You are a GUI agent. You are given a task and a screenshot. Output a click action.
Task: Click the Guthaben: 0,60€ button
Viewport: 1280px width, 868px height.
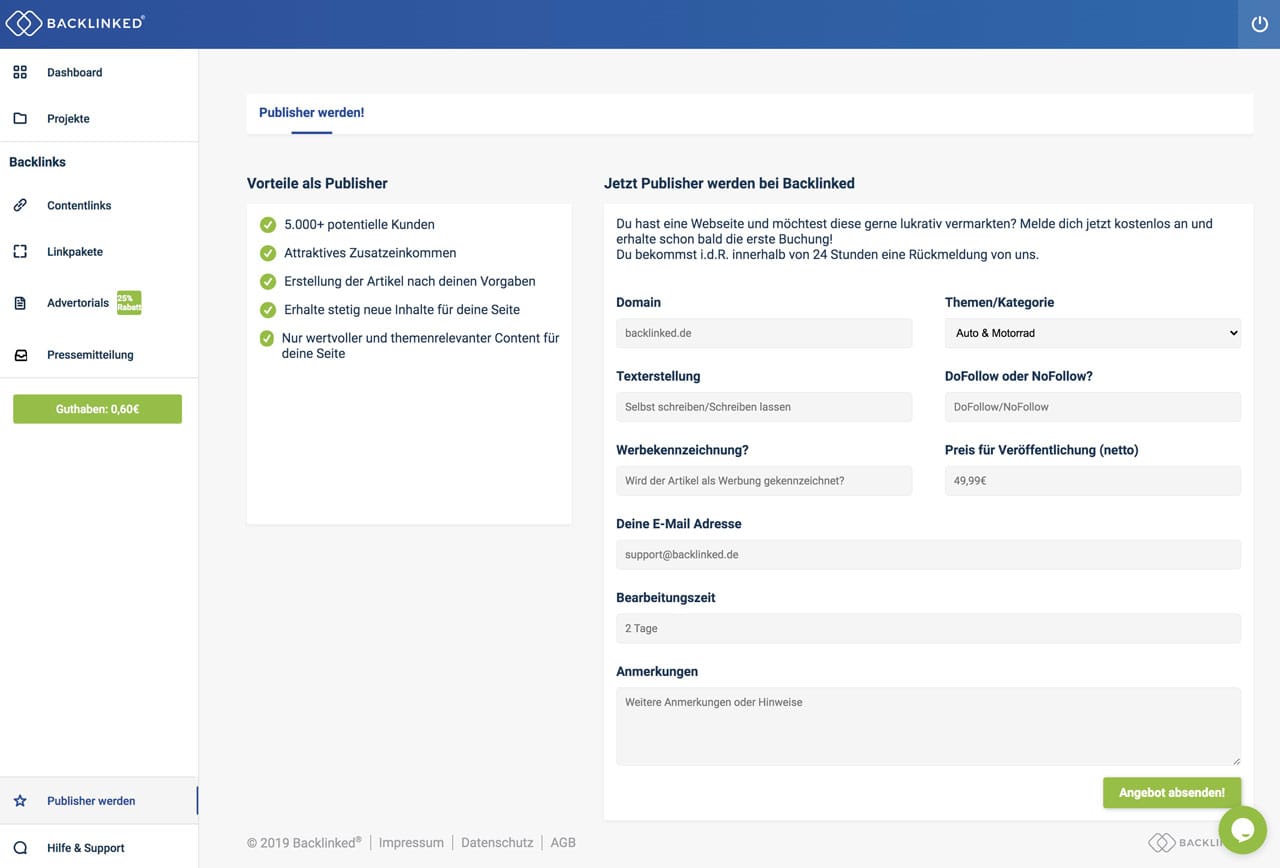(x=97, y=409)
